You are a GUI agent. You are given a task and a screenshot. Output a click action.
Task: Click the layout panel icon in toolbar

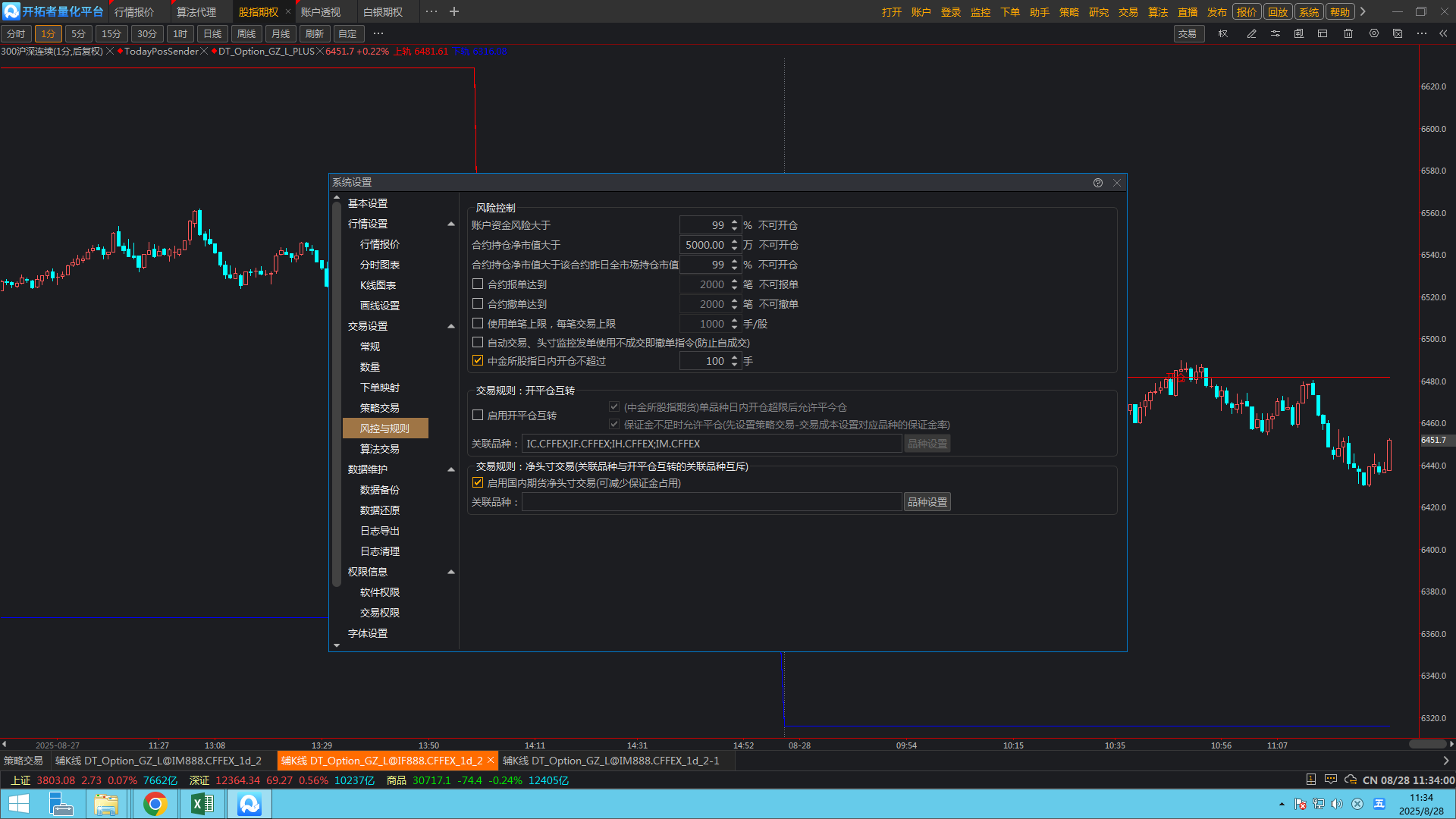tap(1323, 34)
